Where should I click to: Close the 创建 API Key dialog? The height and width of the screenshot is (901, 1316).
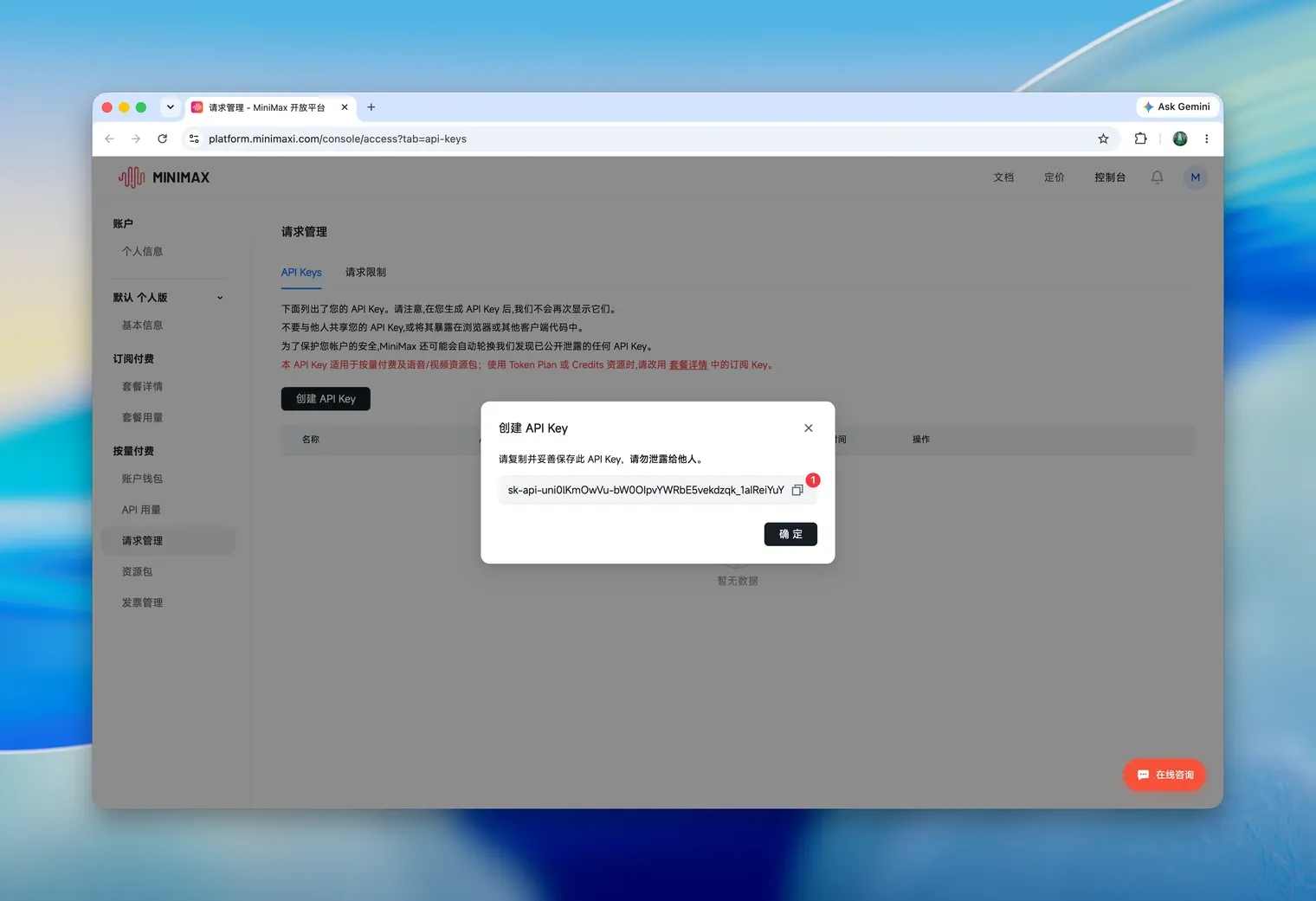click(x=809, y=428)
